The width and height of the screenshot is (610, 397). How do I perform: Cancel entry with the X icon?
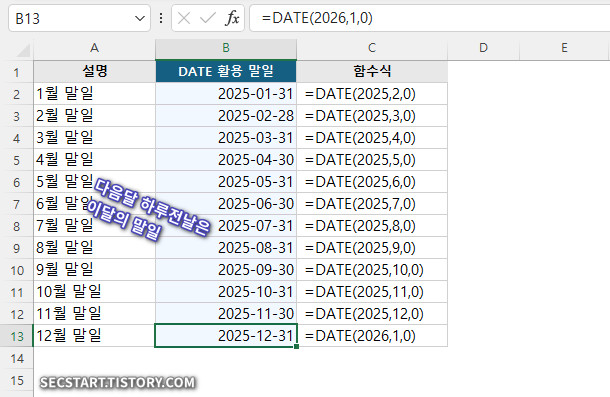point(184,18)
